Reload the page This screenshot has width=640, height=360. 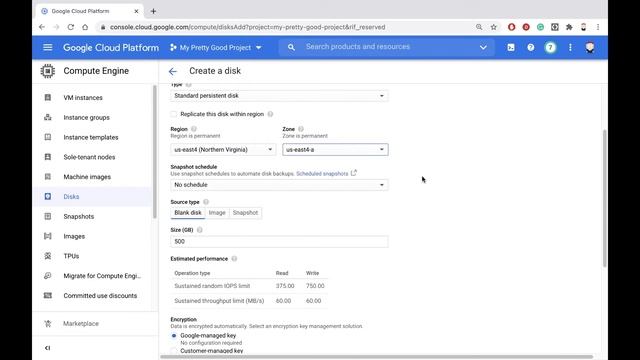click(71, 27)
